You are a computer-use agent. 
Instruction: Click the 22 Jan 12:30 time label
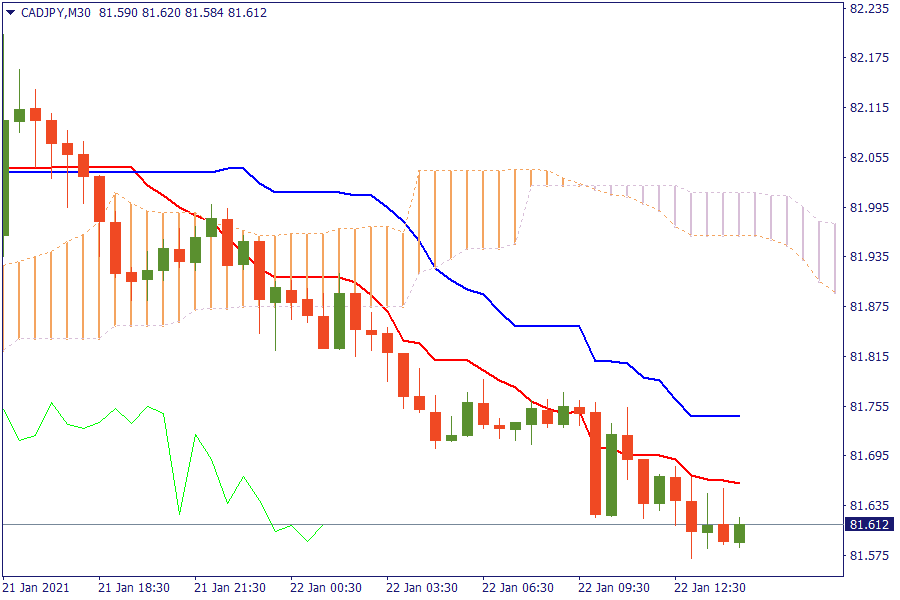click(710, 587)
